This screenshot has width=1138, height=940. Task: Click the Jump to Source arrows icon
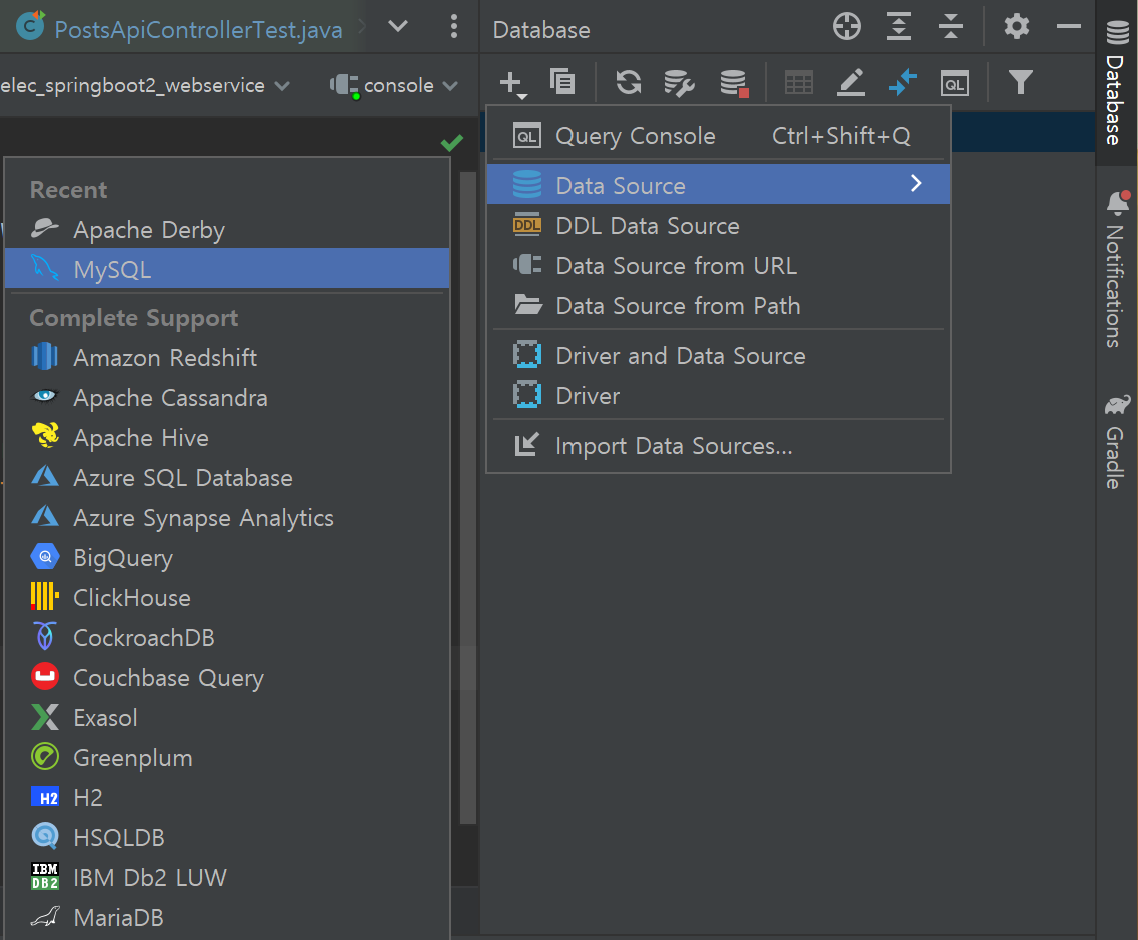(x=903, y=83)
